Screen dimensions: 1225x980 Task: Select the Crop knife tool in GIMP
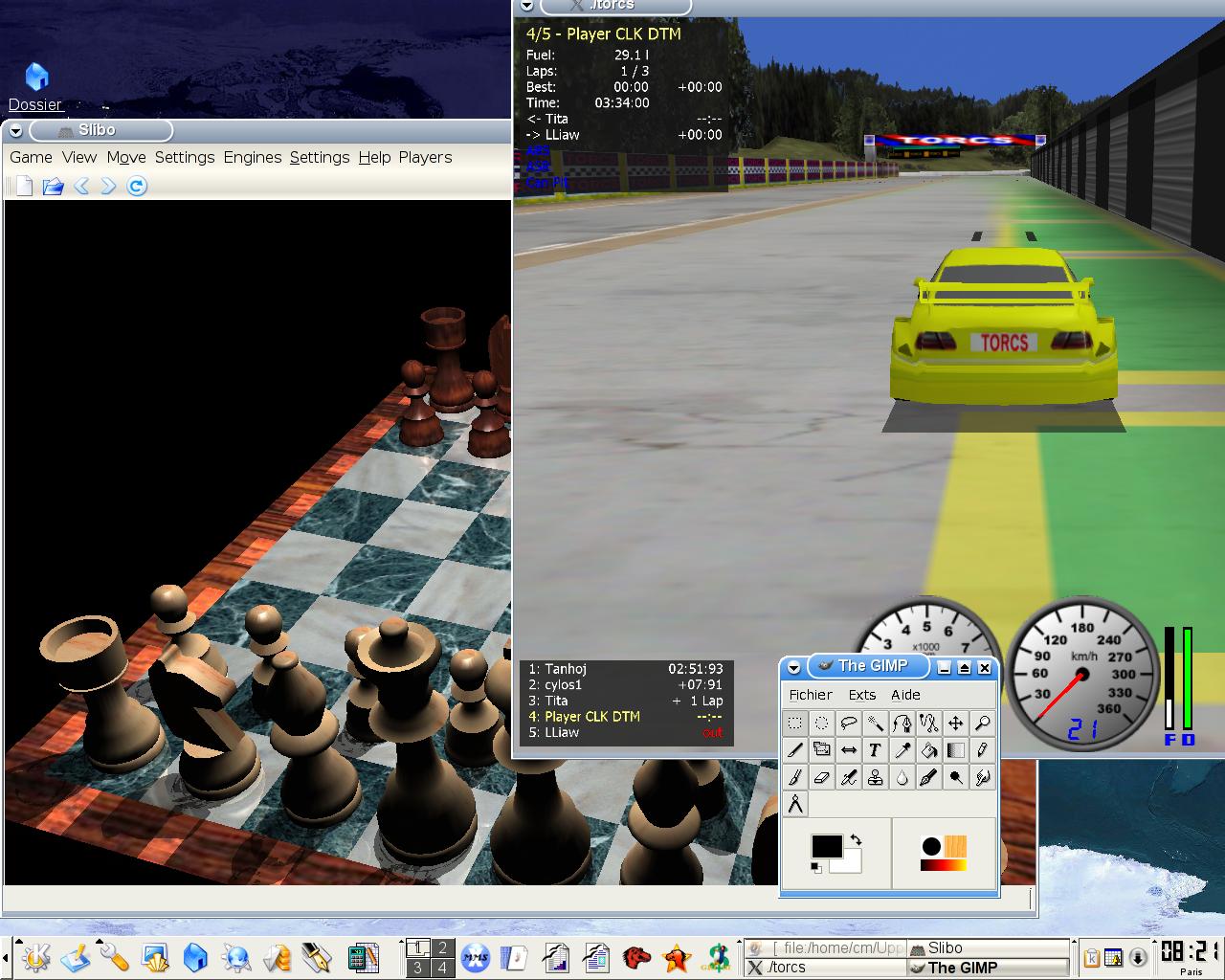click(794, 750)
